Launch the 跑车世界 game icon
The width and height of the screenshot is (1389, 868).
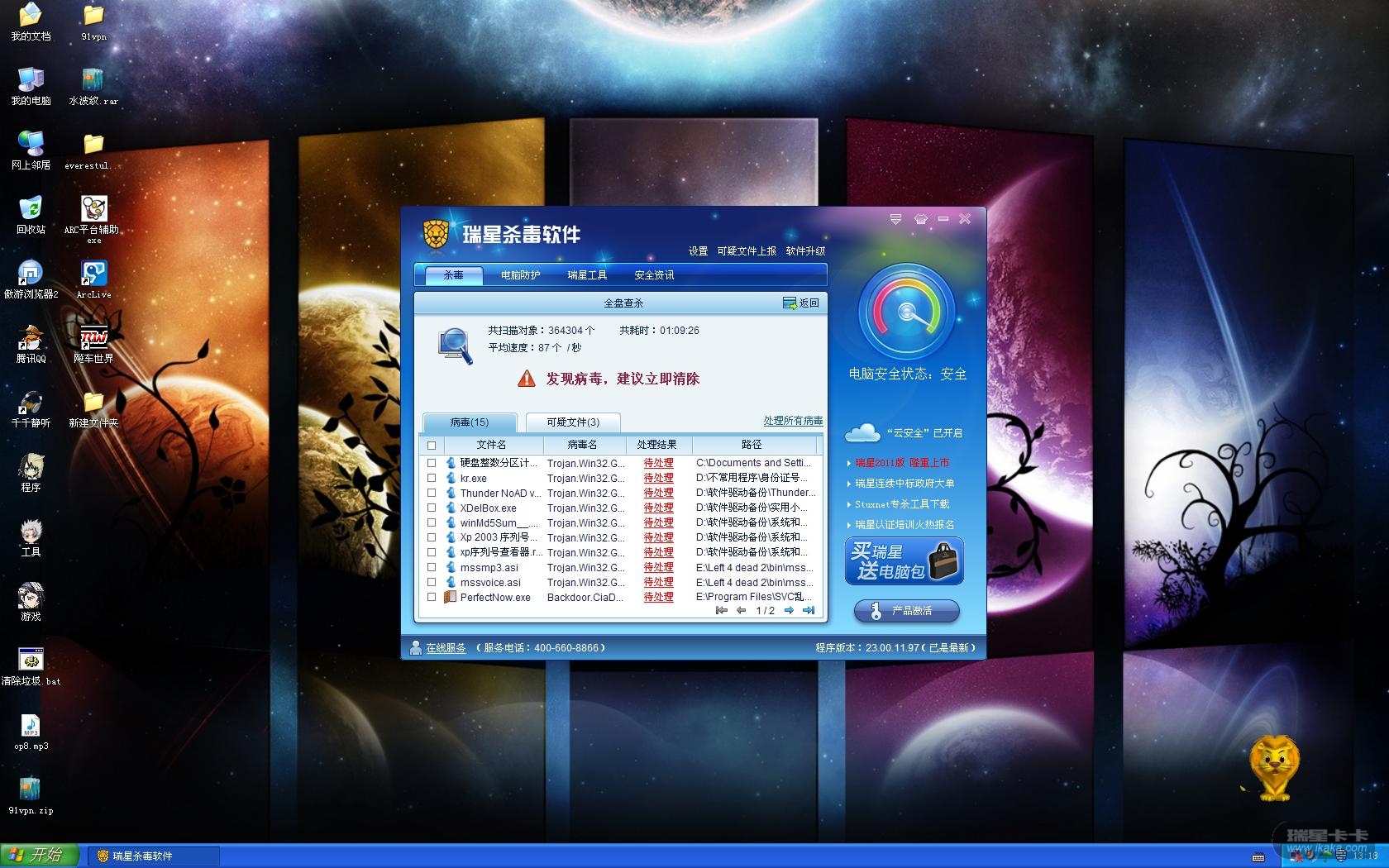tap(93, 344)
